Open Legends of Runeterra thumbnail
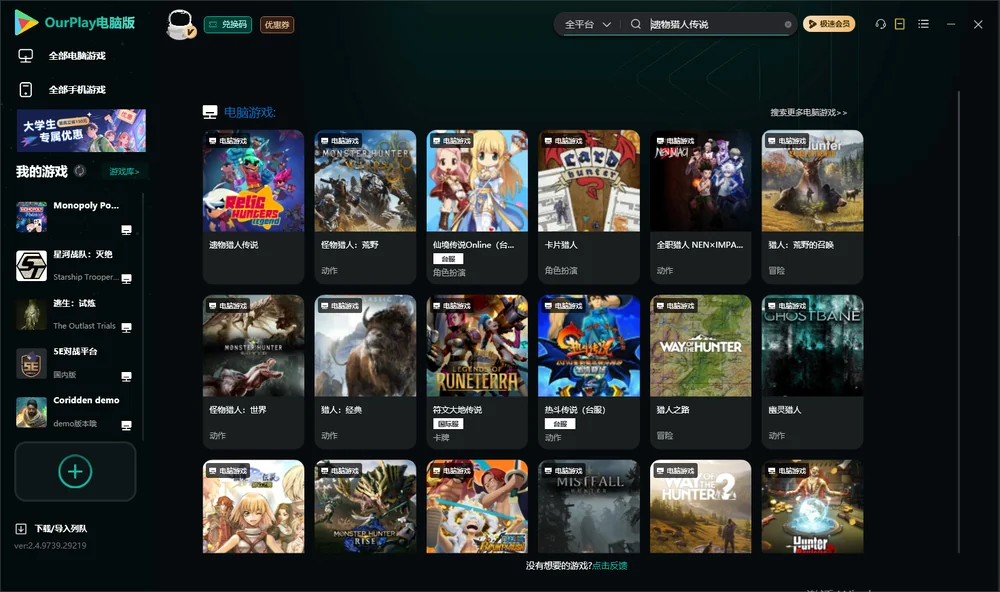The height and width of the screenshot is (592, 1000). pyautogui.click(x=477, y=346)
